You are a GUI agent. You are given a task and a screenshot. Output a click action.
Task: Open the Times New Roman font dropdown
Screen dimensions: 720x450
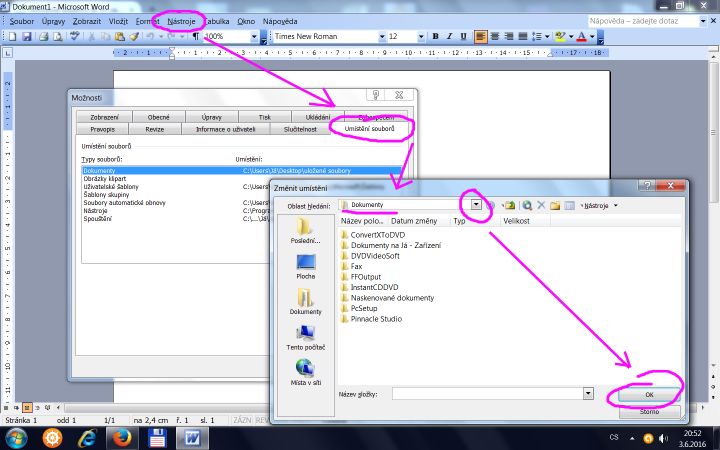pyautogui.click(x=382, y=36)
